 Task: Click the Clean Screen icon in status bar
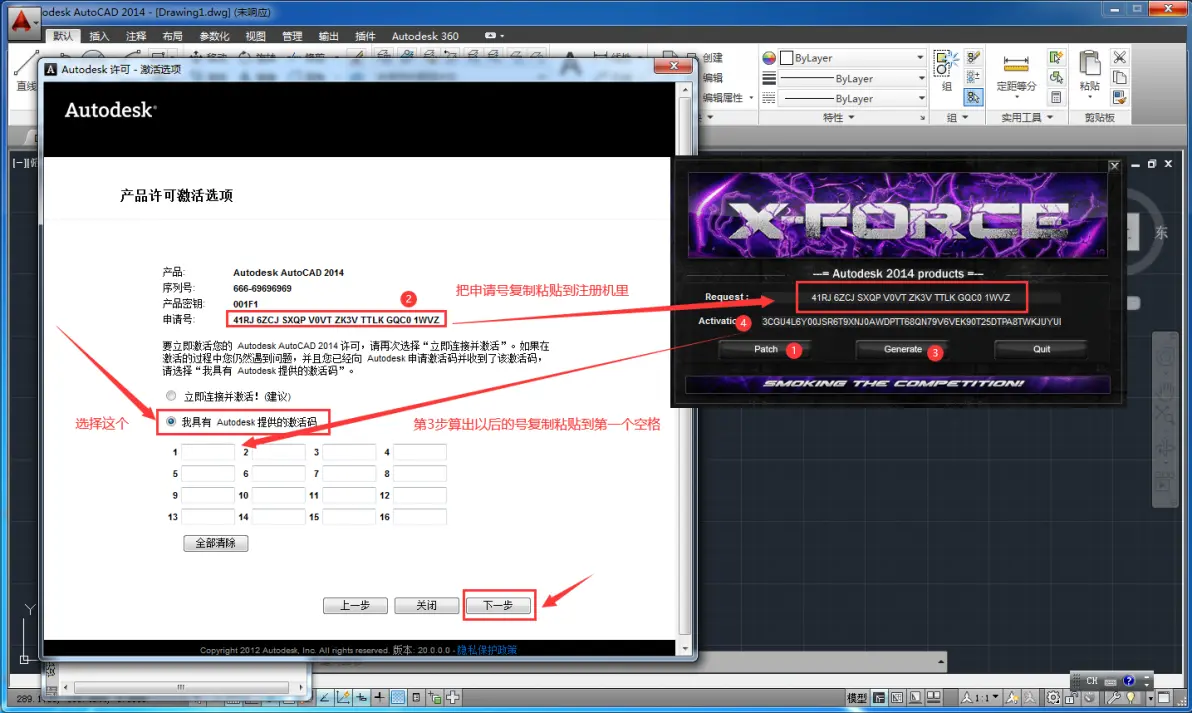click(1164, 698)
